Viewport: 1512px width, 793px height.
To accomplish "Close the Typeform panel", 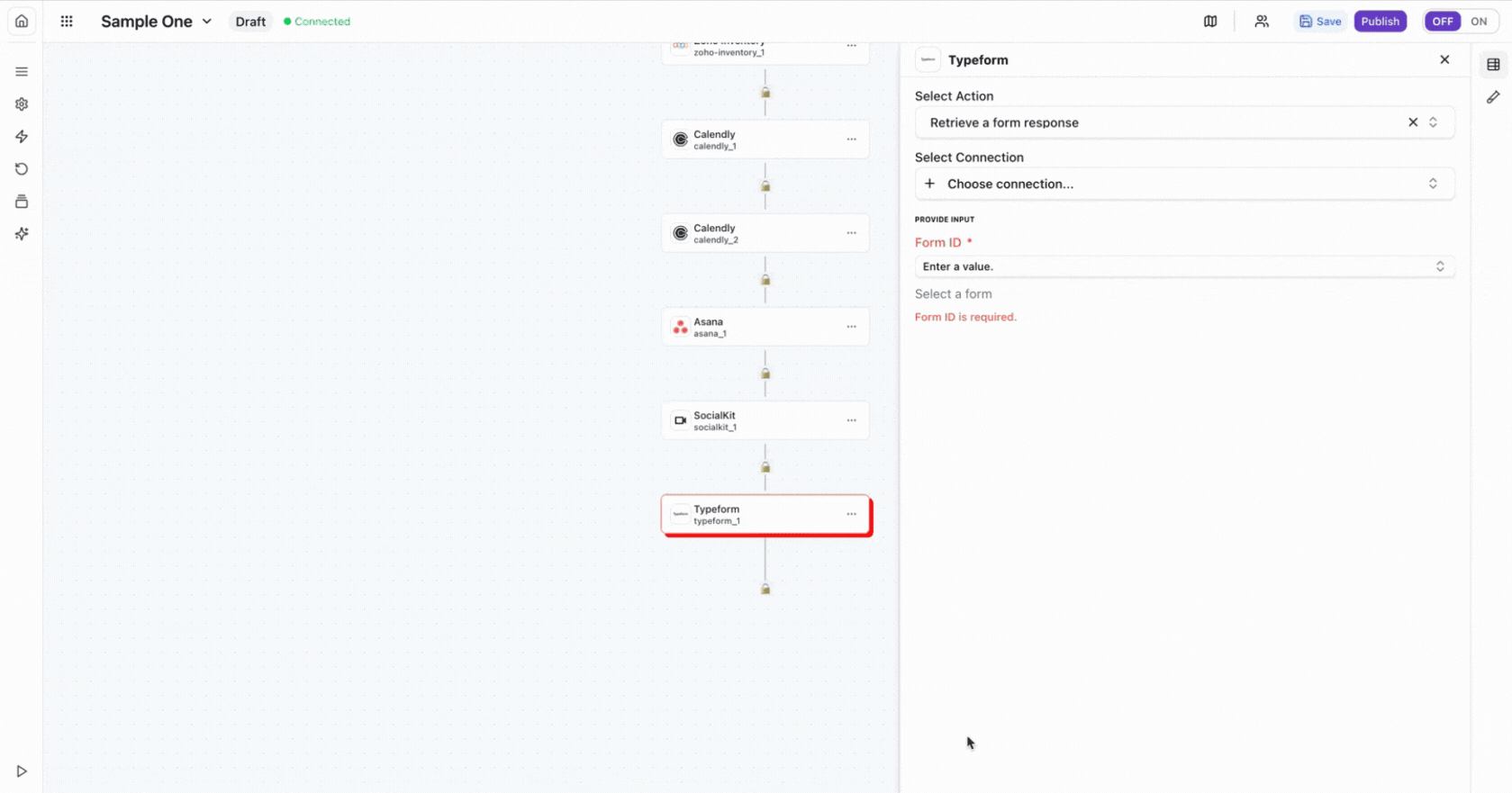I will tap(1444, 59).
